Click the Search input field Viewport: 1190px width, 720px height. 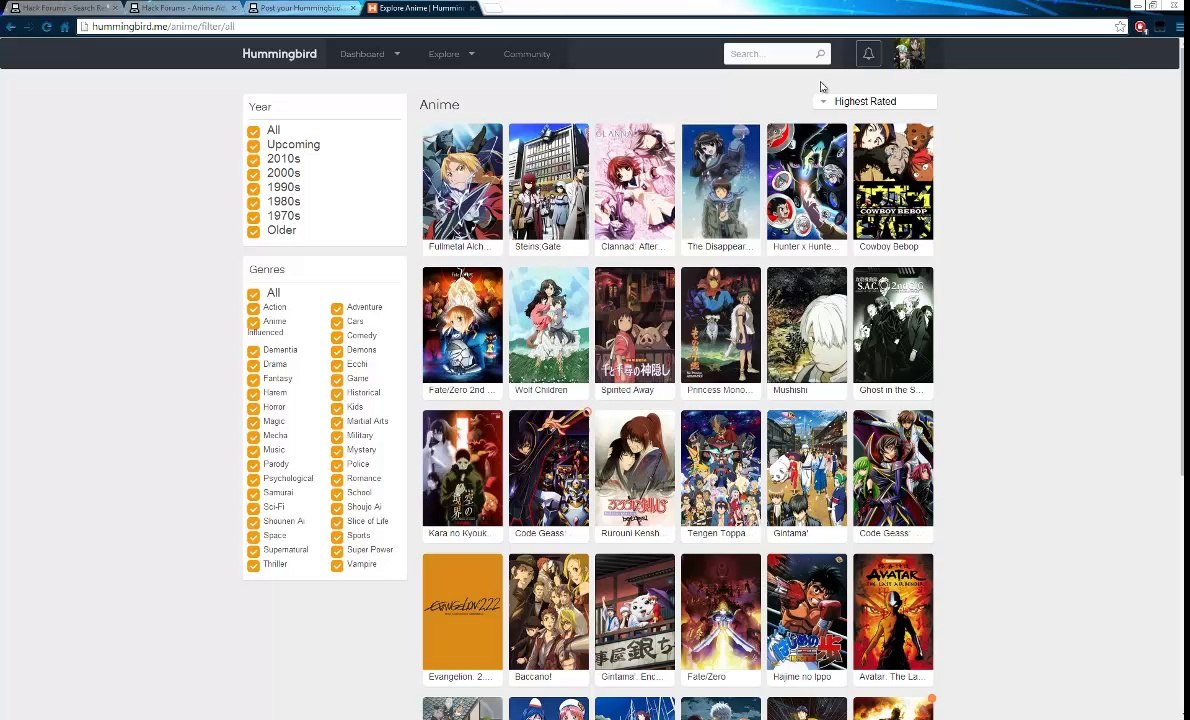[x=777, y=54]
